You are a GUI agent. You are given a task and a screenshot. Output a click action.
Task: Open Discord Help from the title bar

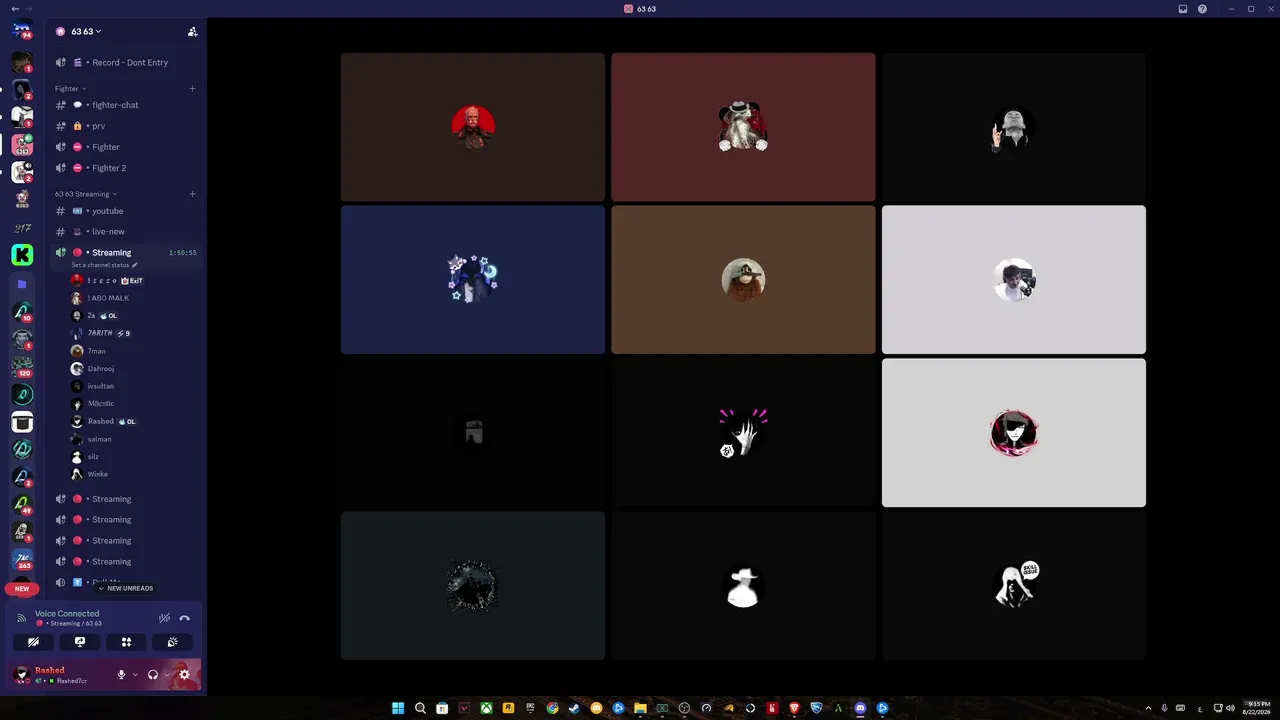tap(1202, 9)
